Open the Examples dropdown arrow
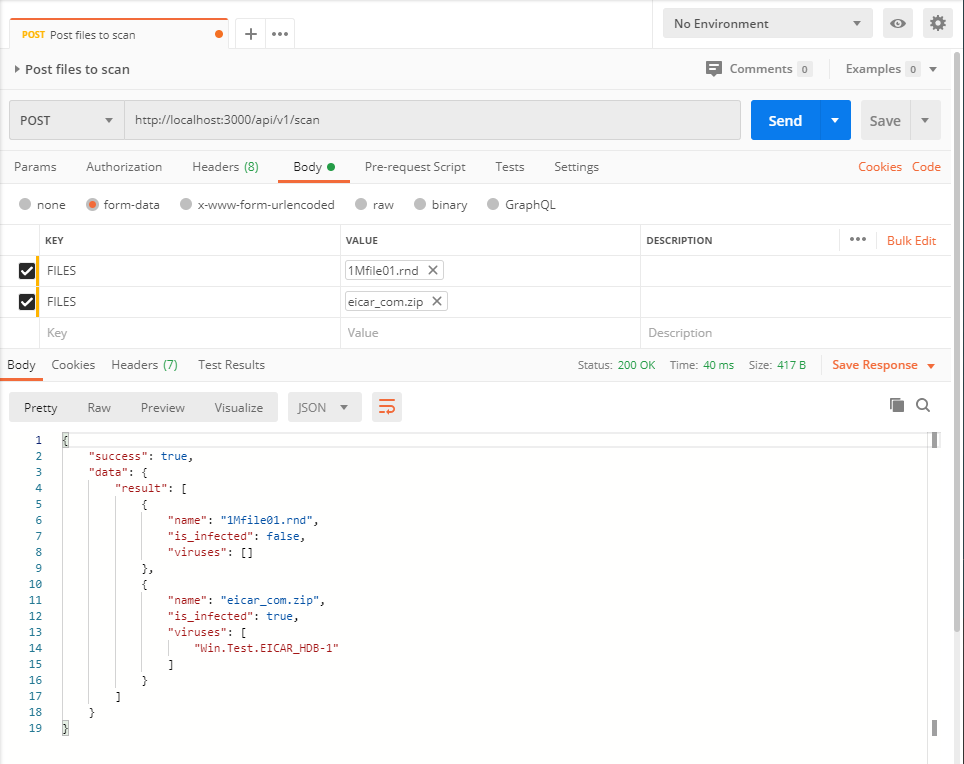Viewport: 964px width, 764px height. pyautogui.click(x=933, y=69)
